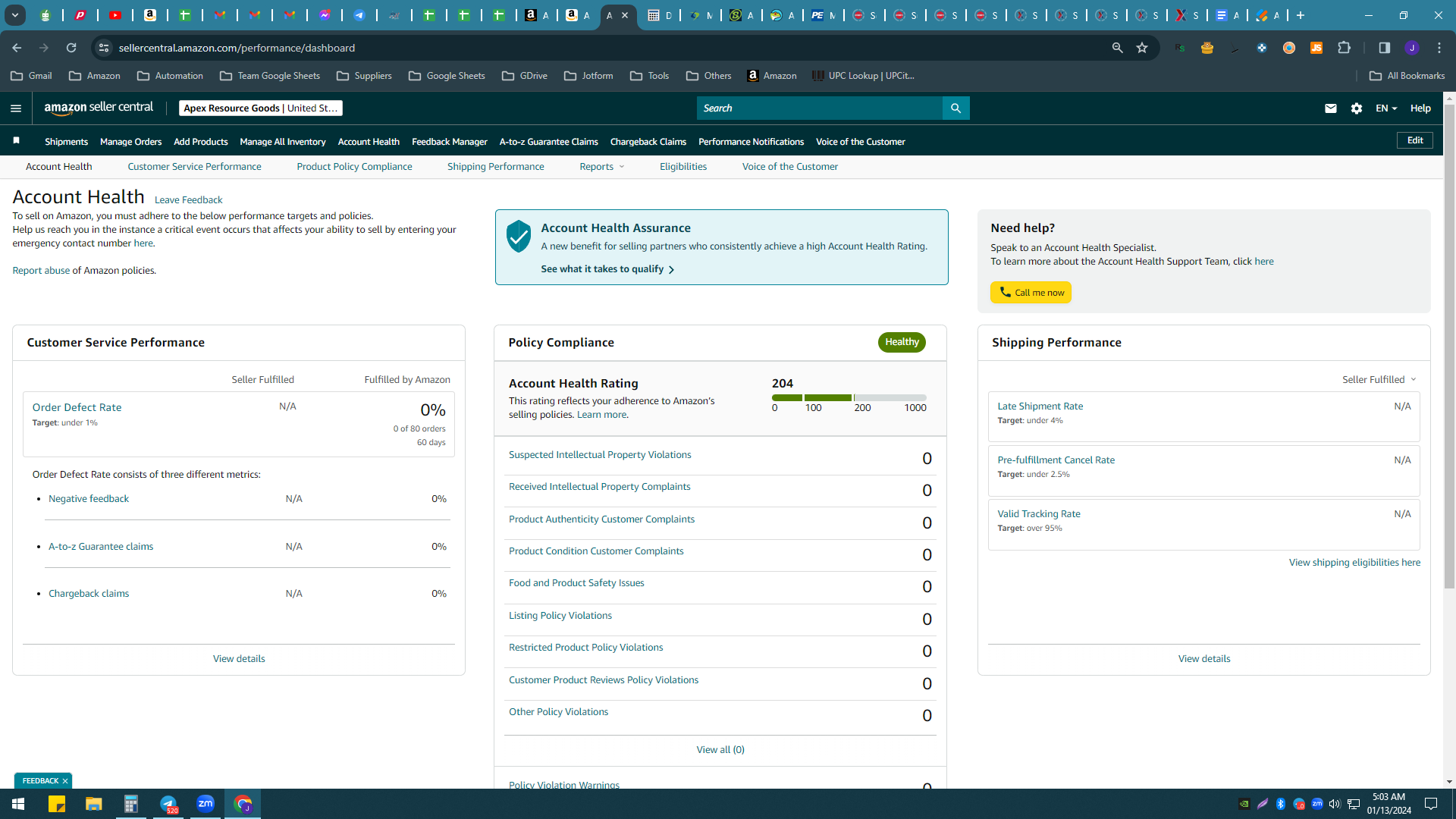The image size is (1456, 819).
Task: Click the Account Health Assurance shield icon
Action: [x=519, y=237]
